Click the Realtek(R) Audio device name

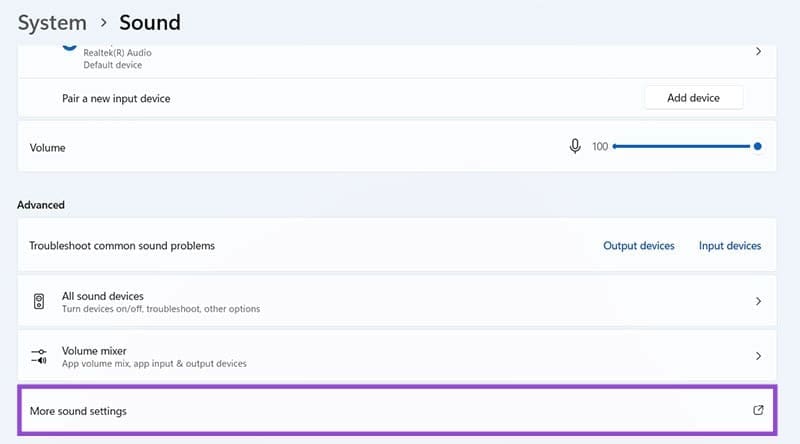point(116,52)
